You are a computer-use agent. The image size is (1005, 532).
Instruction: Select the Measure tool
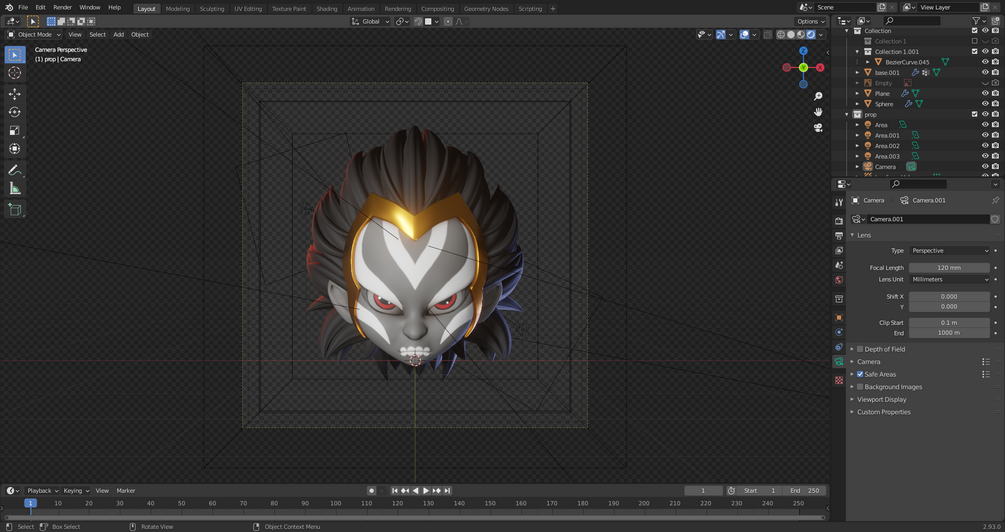(x=15, y=188)
